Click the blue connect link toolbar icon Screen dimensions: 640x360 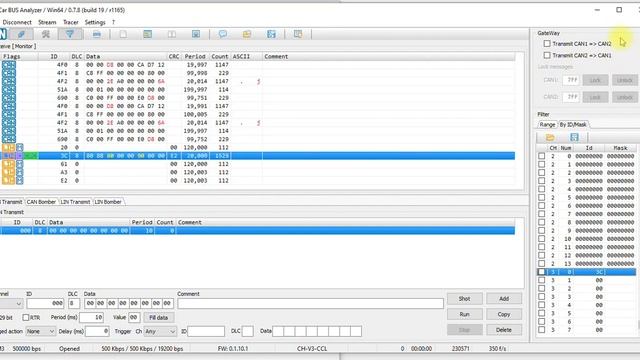click(21, 34)
